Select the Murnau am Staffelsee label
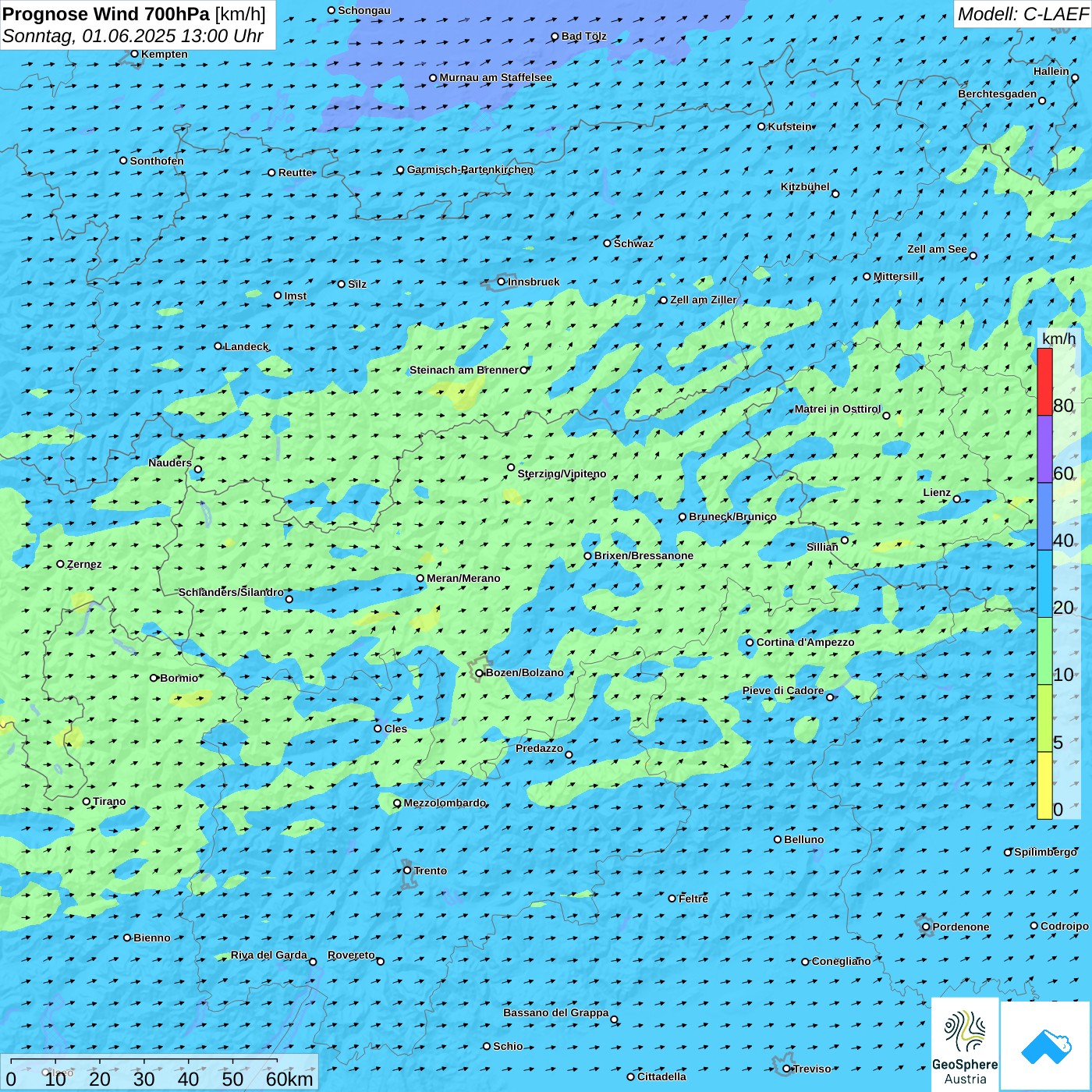The height and width of the screenshot is (1092, 1092). 495,78
